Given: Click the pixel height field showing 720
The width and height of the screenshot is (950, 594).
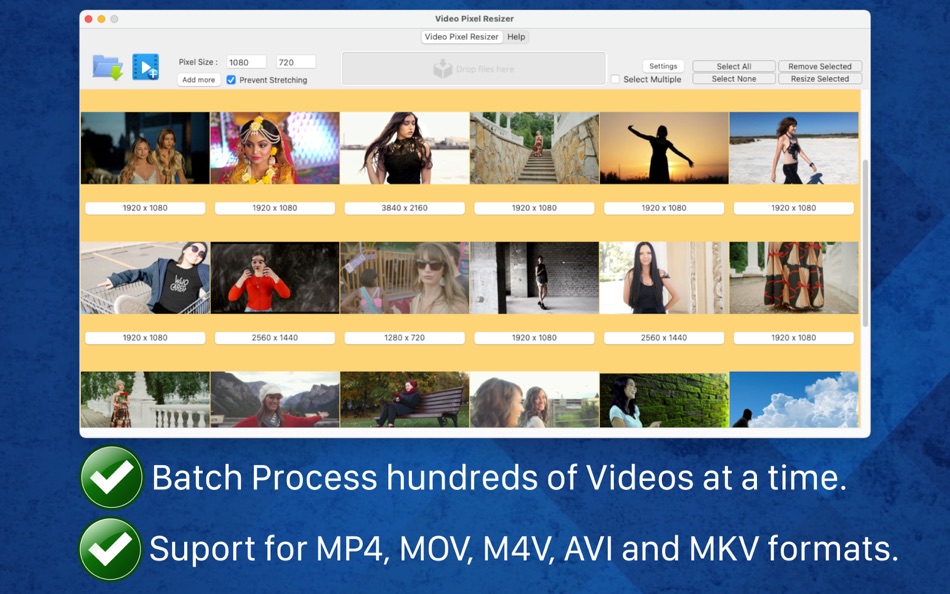Looking at the screenshot, I should (x=296, y=62).
